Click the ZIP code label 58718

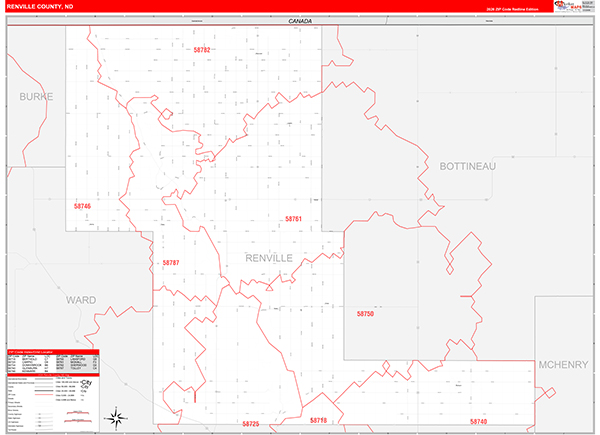click(318, 420)
